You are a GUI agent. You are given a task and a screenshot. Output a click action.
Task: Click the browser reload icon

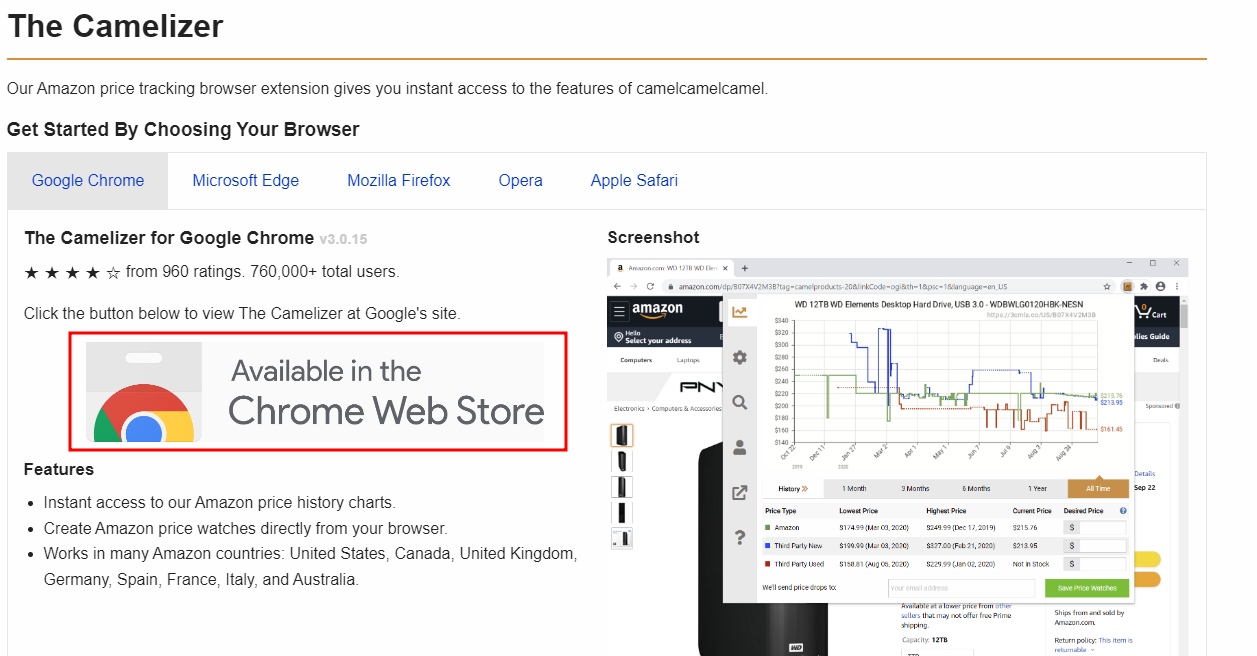coord(650,286)
